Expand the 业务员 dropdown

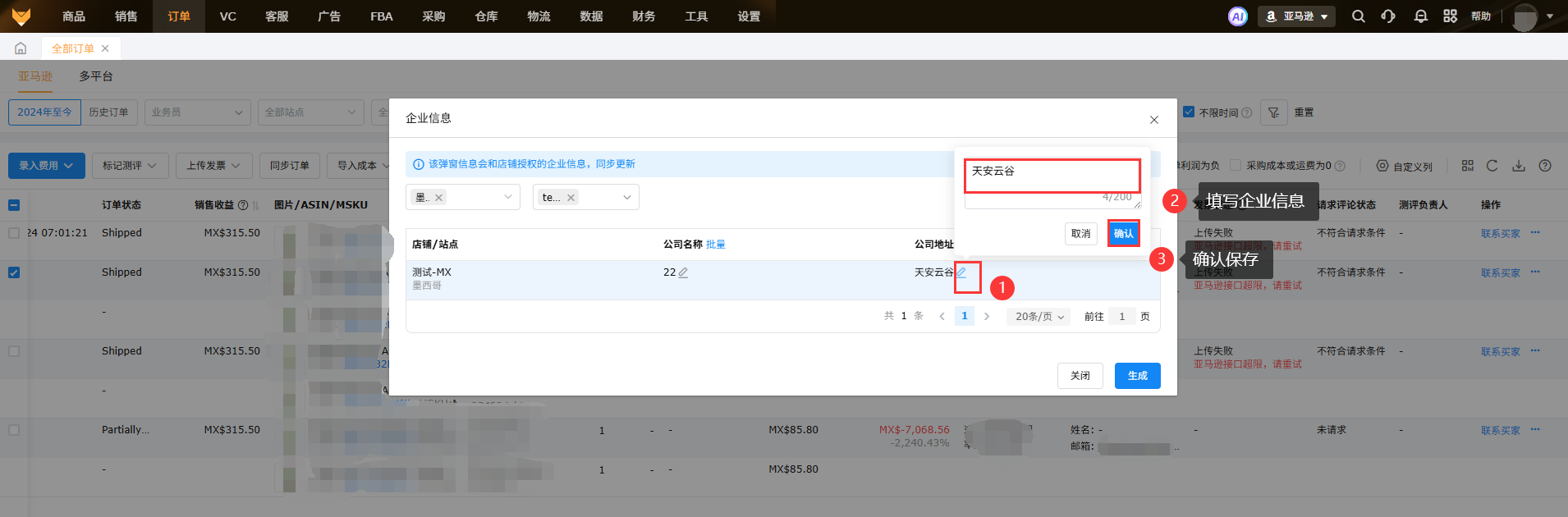(197, 112)
